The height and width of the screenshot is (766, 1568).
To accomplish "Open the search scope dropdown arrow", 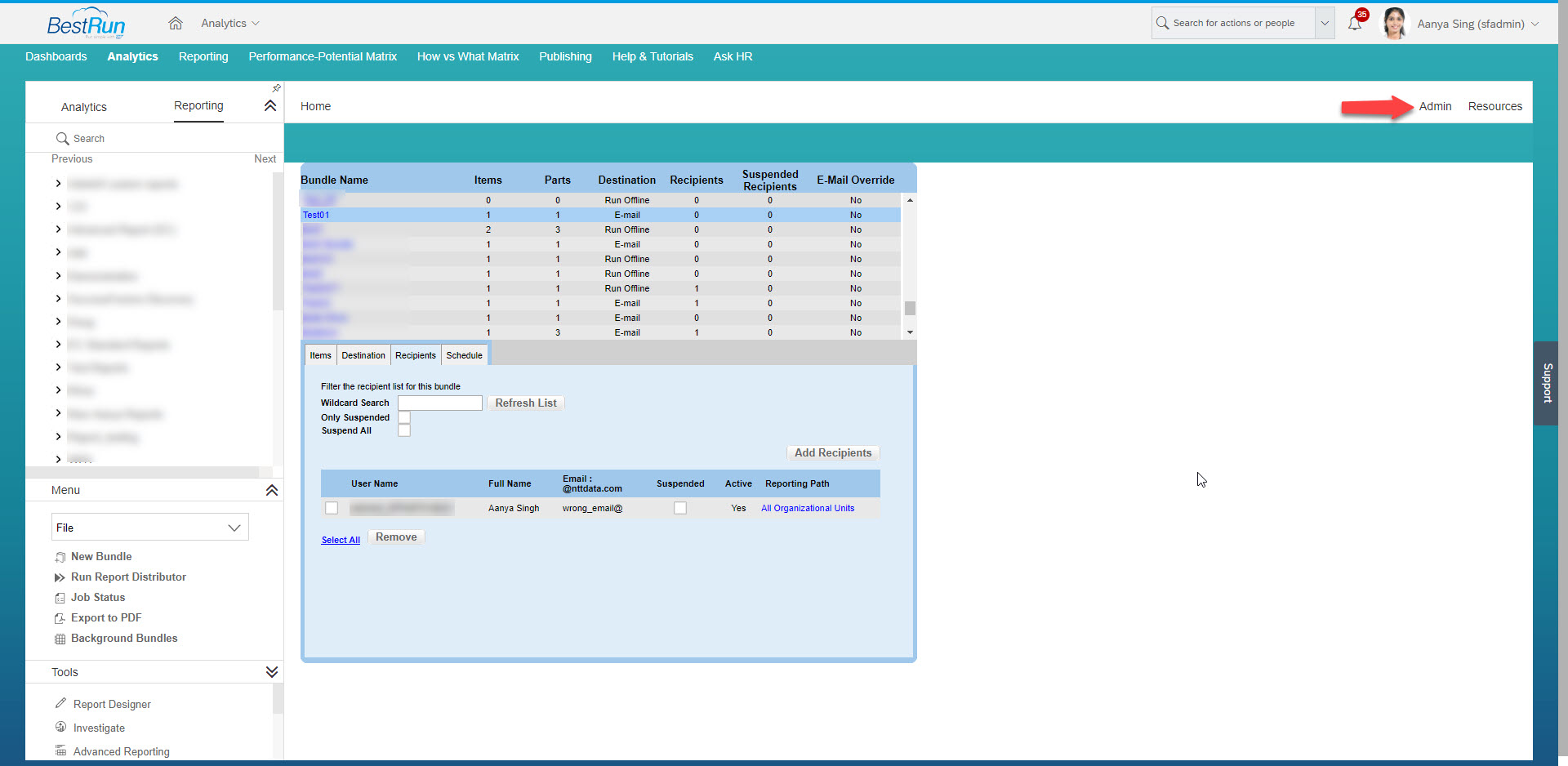I will point(1325,23).
